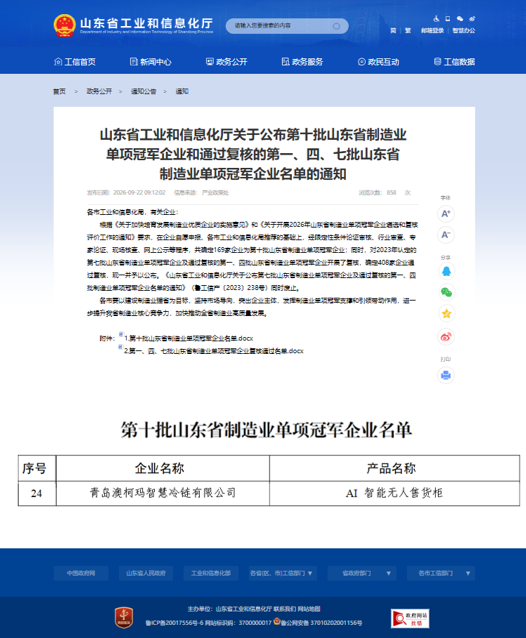526x638 pixels.
Task: Share article to Qzone star icon
Action: pos(446,313)
